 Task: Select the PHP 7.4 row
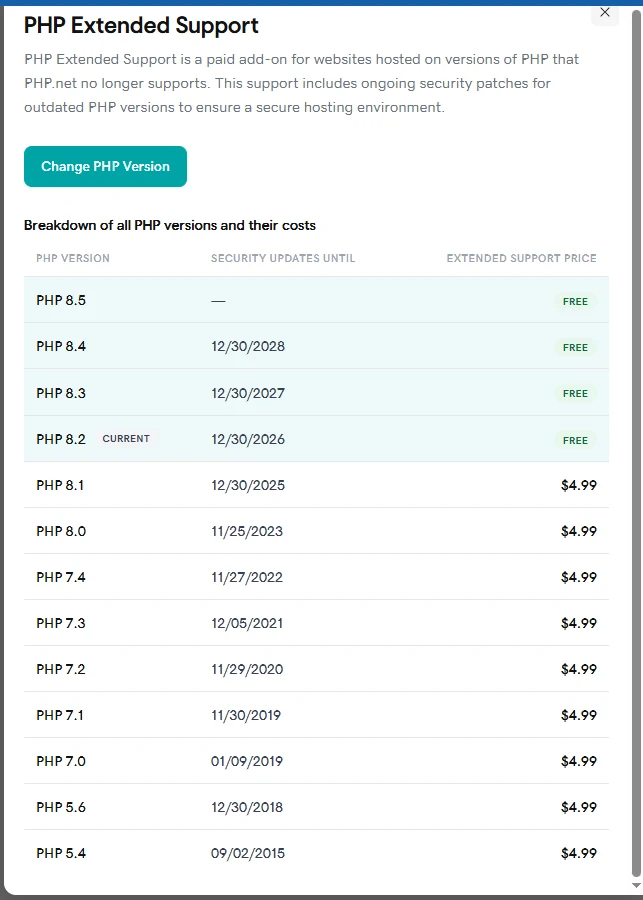click(316, 577)
